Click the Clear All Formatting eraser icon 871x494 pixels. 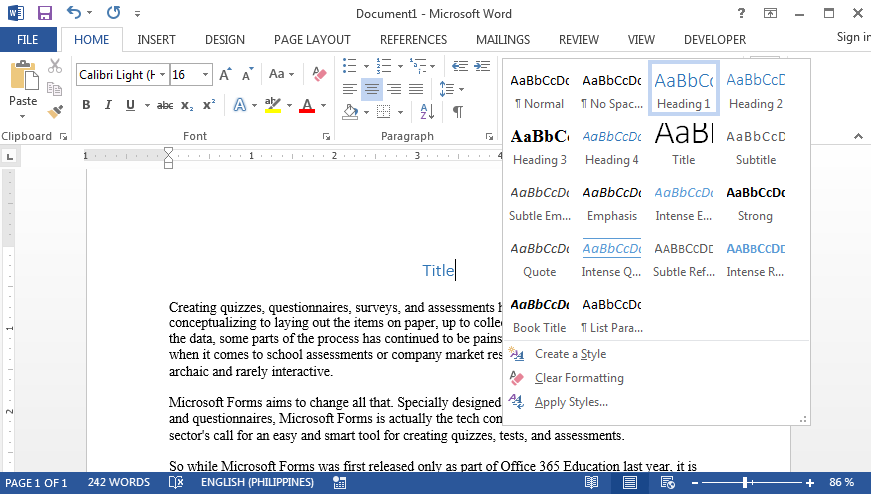tap(319, 75)
